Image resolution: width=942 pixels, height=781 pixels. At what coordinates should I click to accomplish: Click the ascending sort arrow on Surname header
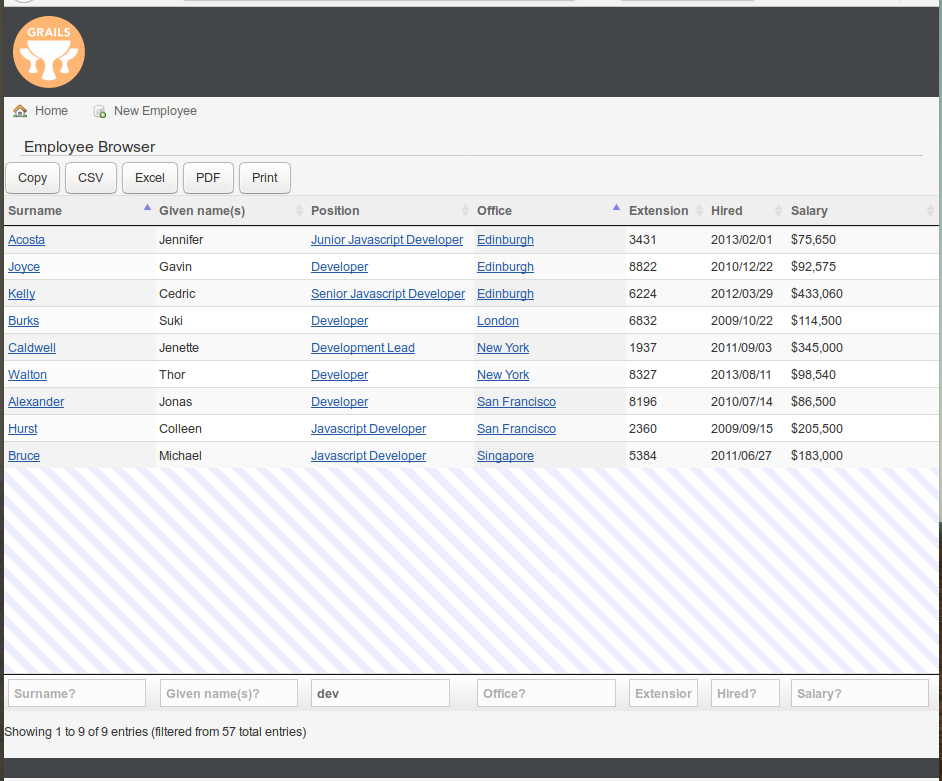147,207
